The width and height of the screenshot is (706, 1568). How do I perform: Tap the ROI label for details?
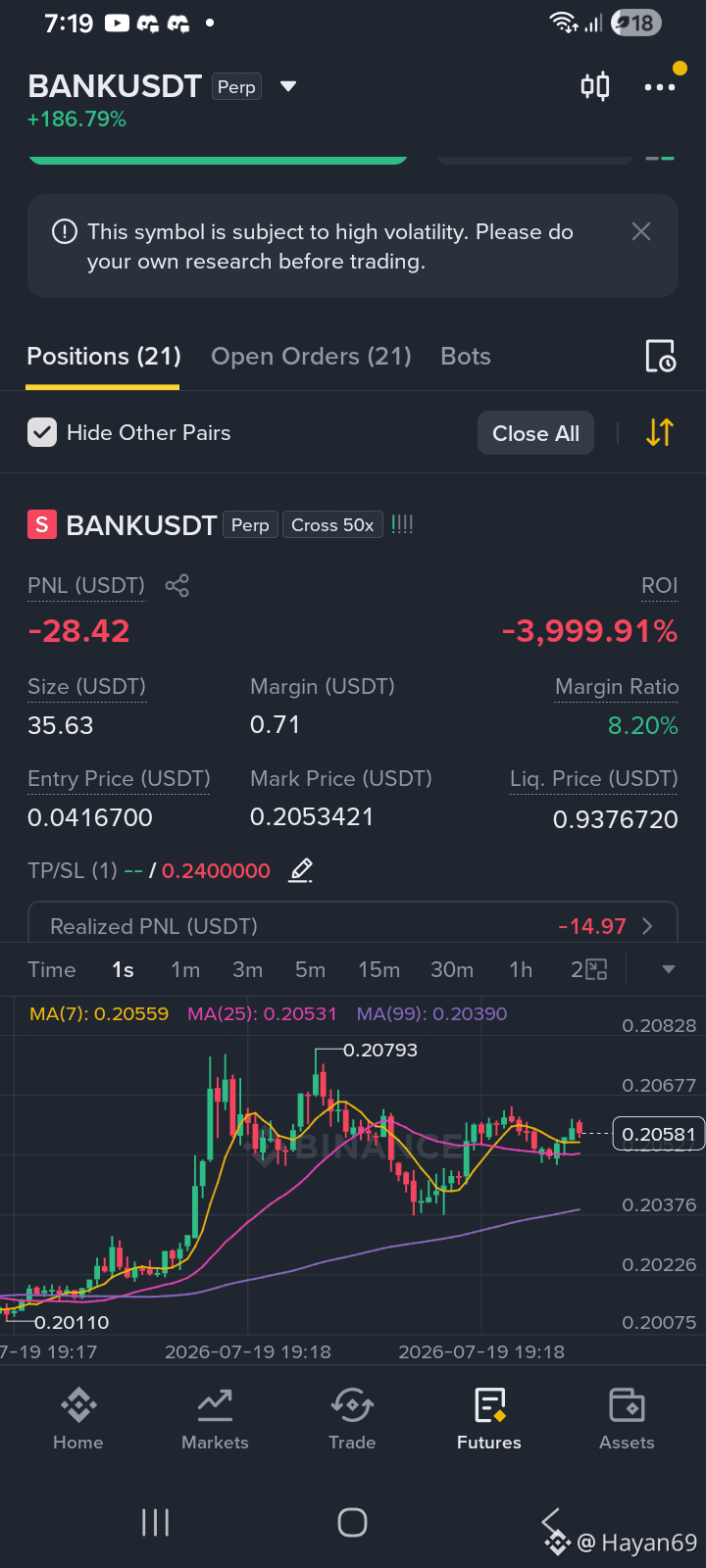pyautogui.click(x=660, y=586)
